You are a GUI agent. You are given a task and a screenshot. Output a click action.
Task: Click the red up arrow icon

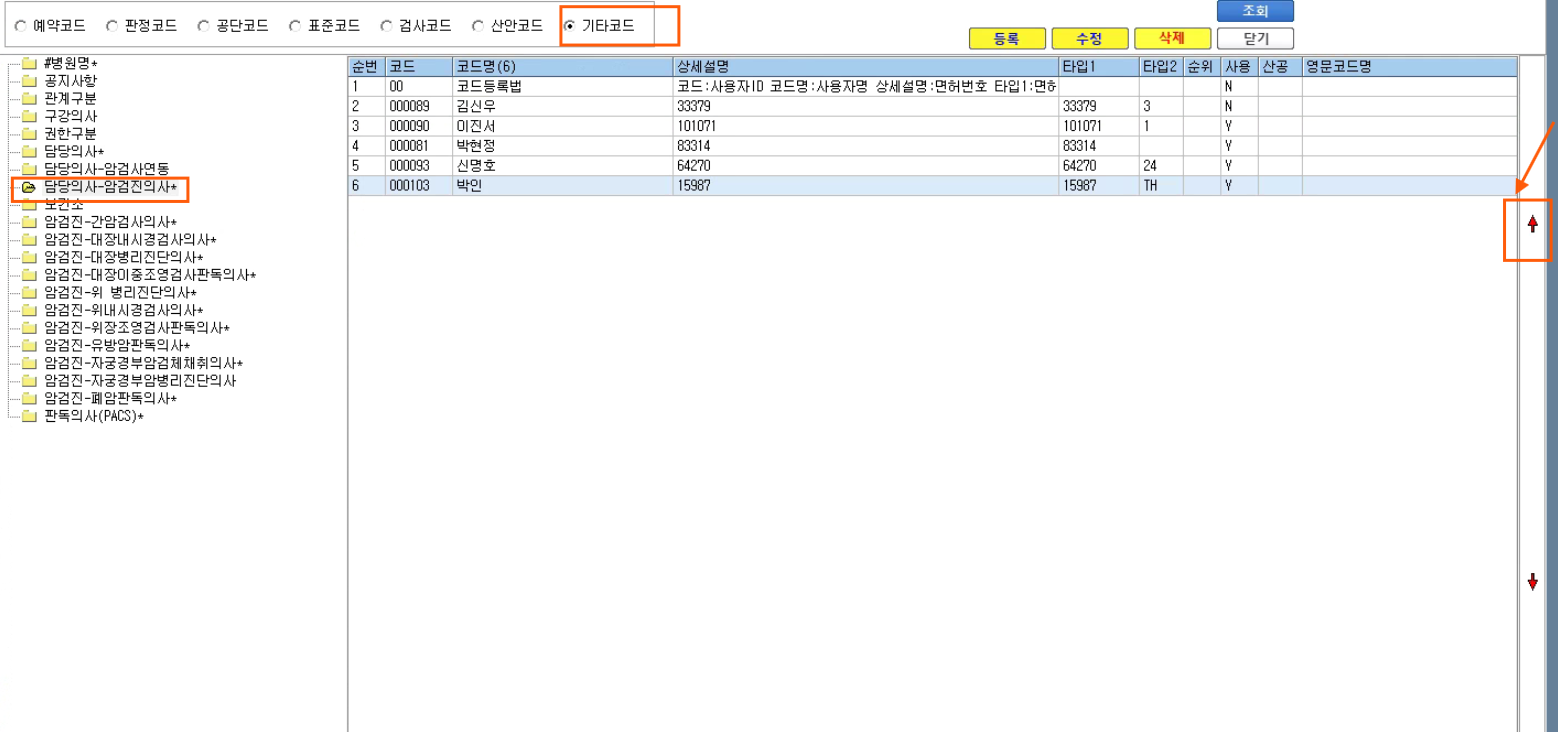(1532, 225)
